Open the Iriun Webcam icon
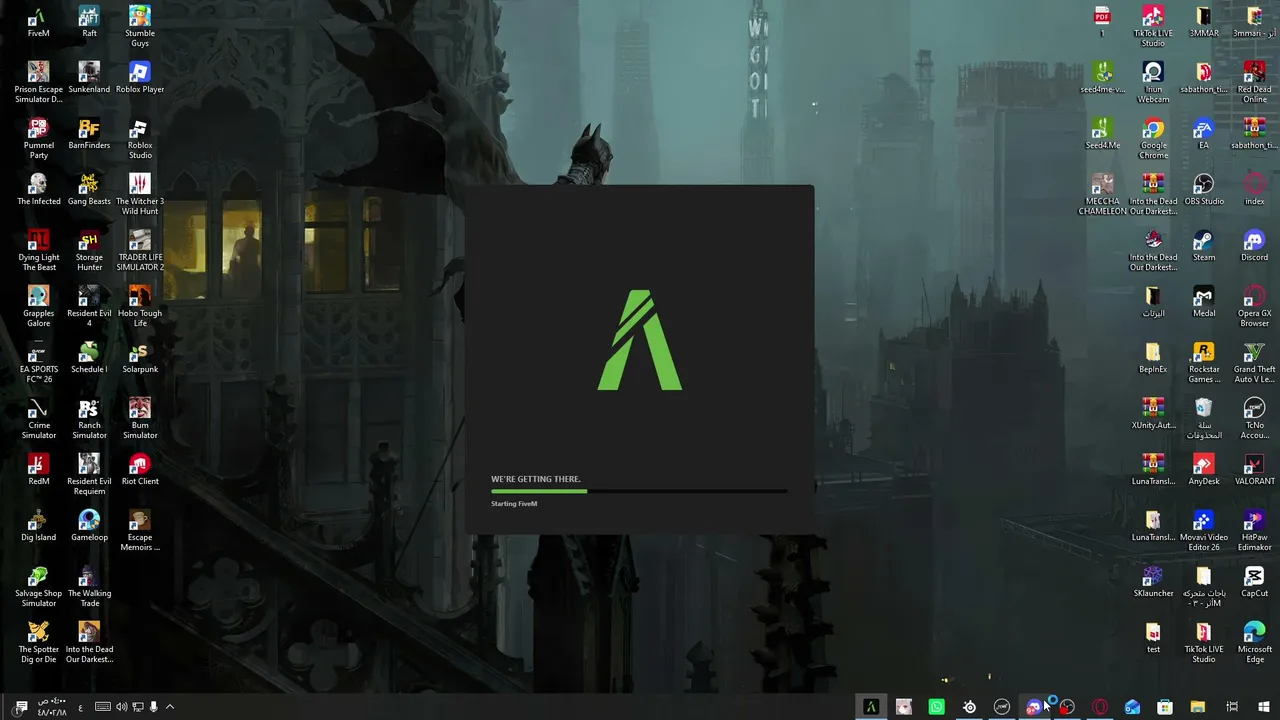The height and width of the screenshot is (720, 1280). click(x=1153, y=83)
